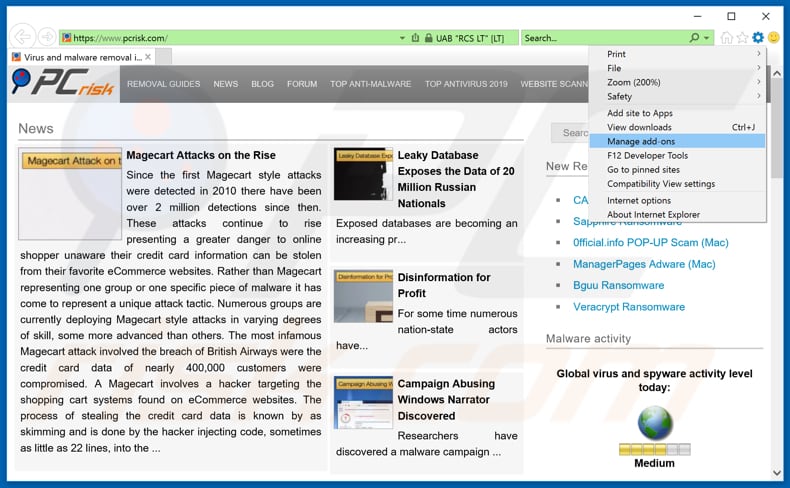This screenshot has height=488, width=790.
Task: Expand the Zoom (200%) submenu
Action: coord(678,82)
